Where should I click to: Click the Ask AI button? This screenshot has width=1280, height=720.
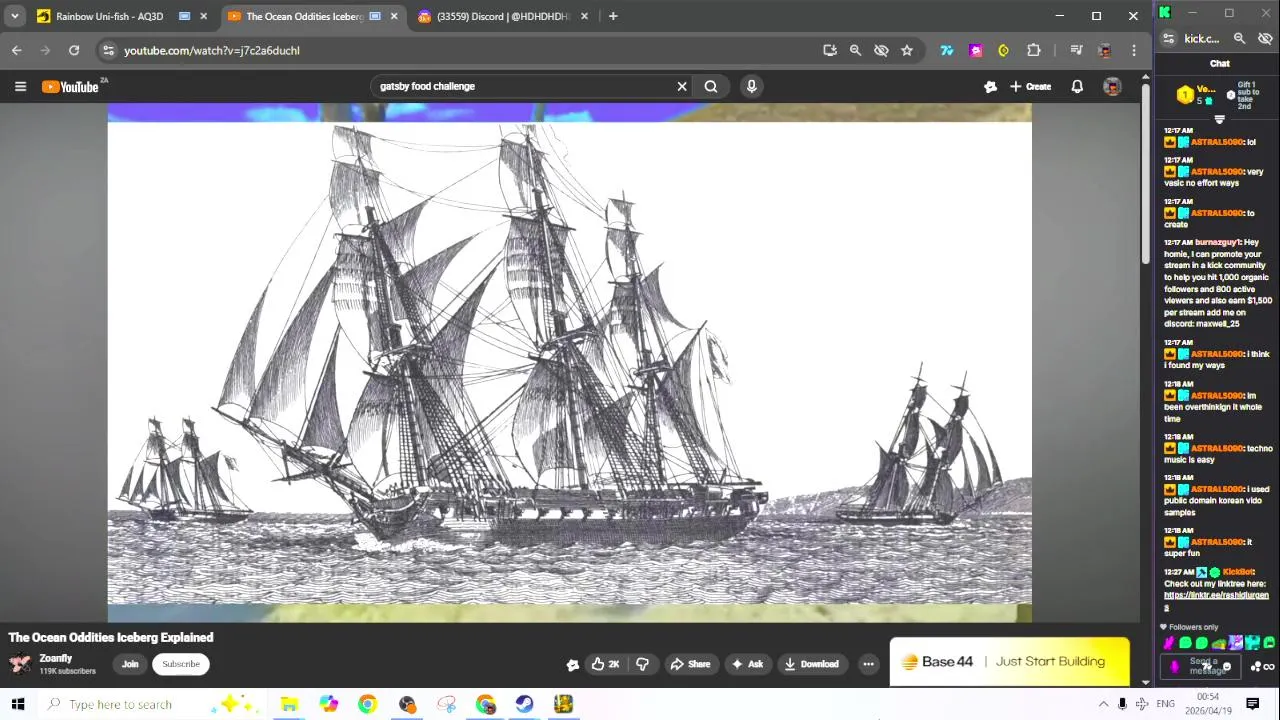[747, 664]
